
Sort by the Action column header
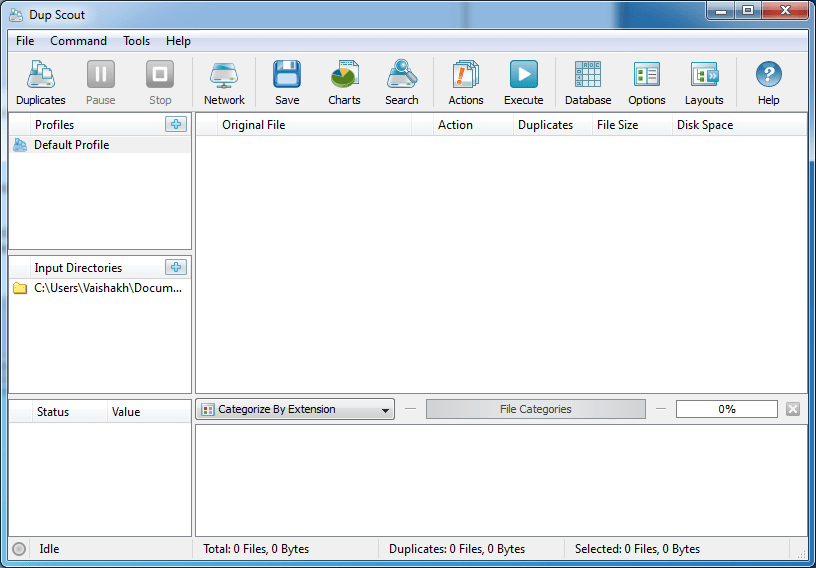coord(473,125)
